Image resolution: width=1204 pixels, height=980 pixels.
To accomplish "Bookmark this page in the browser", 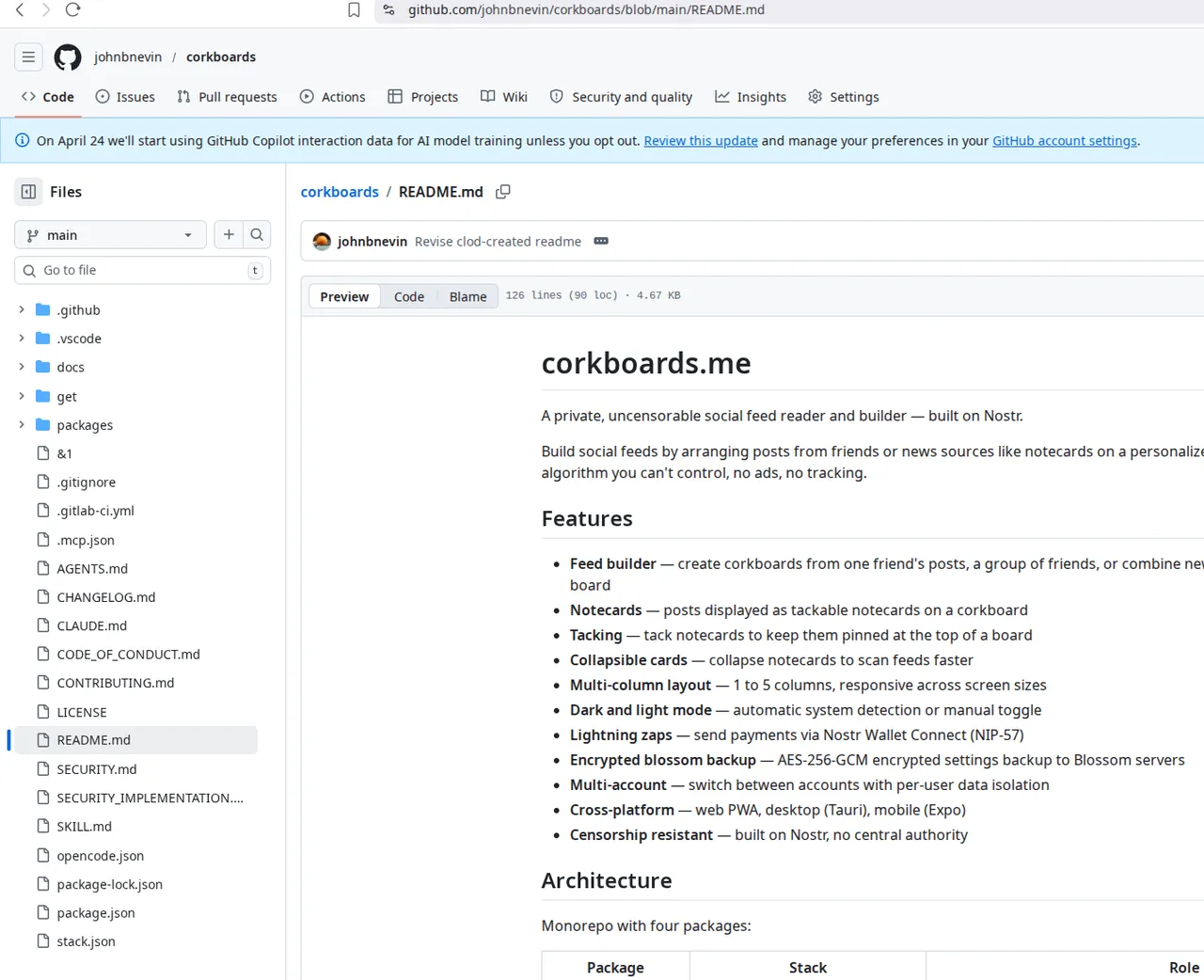I will click(354, 10).
